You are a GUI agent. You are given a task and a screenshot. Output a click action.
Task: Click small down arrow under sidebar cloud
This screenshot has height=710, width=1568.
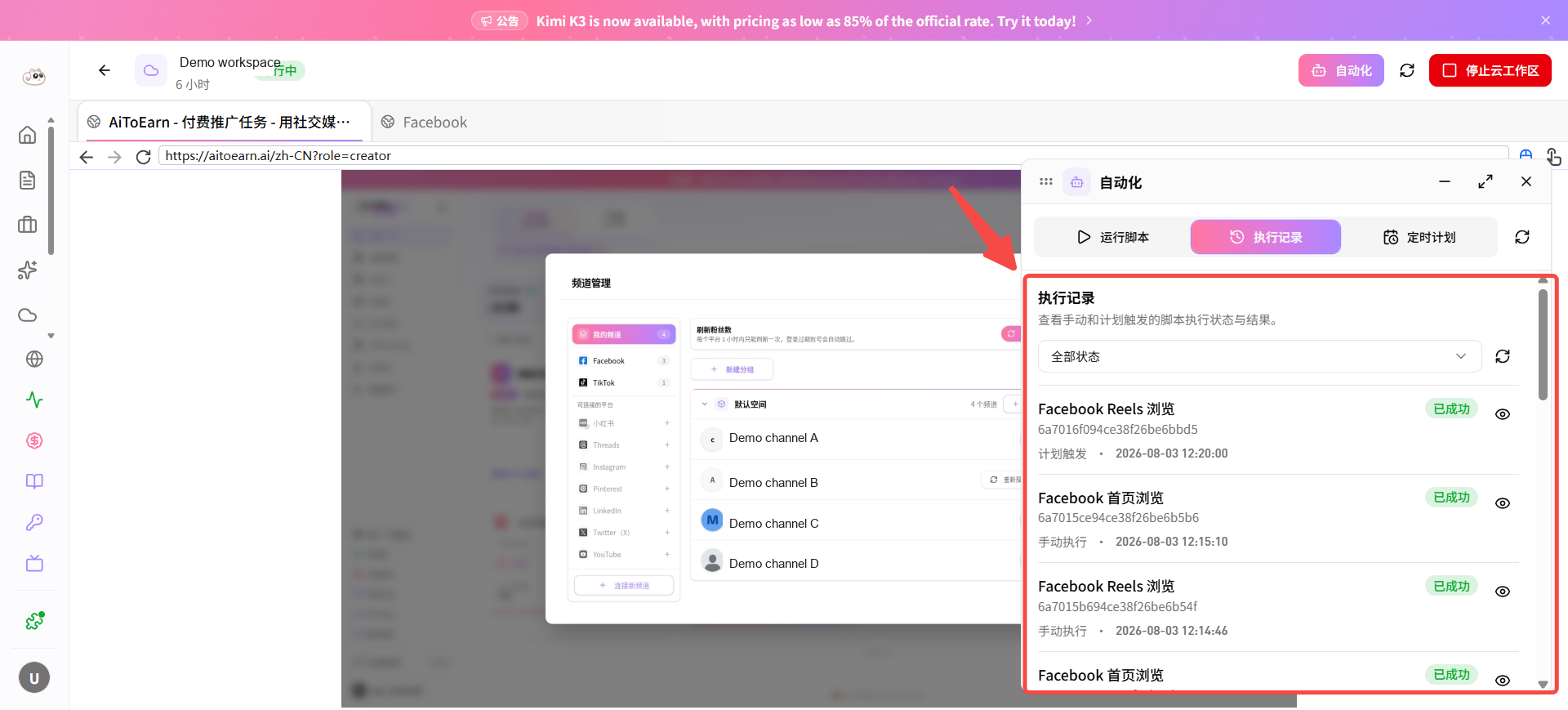click(51, 336)
